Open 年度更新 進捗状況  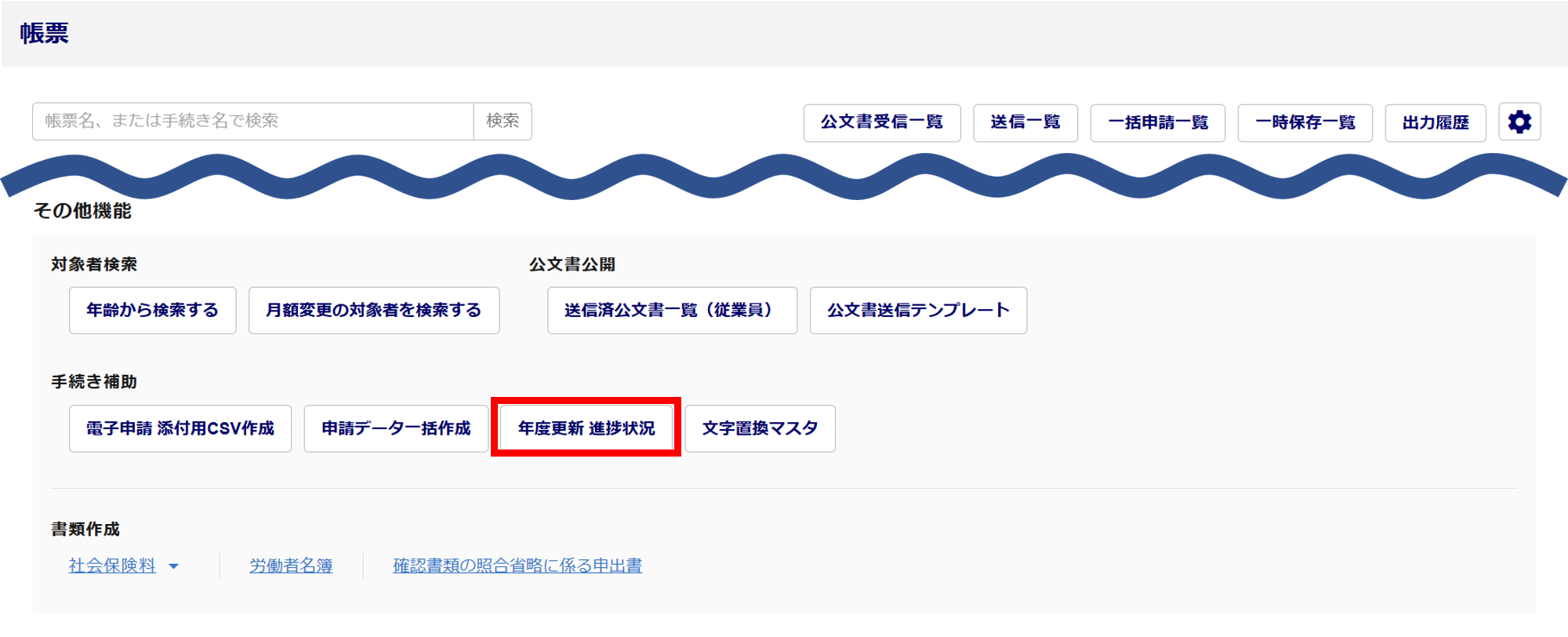tap(586, 428)
